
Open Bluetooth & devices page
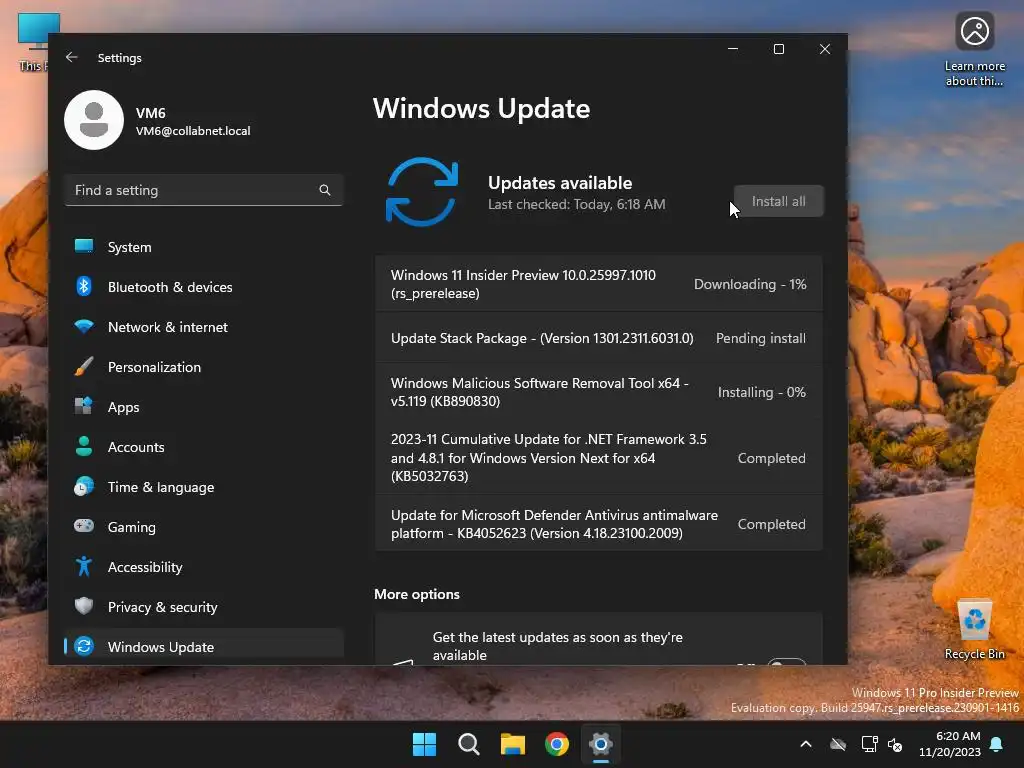204,287
